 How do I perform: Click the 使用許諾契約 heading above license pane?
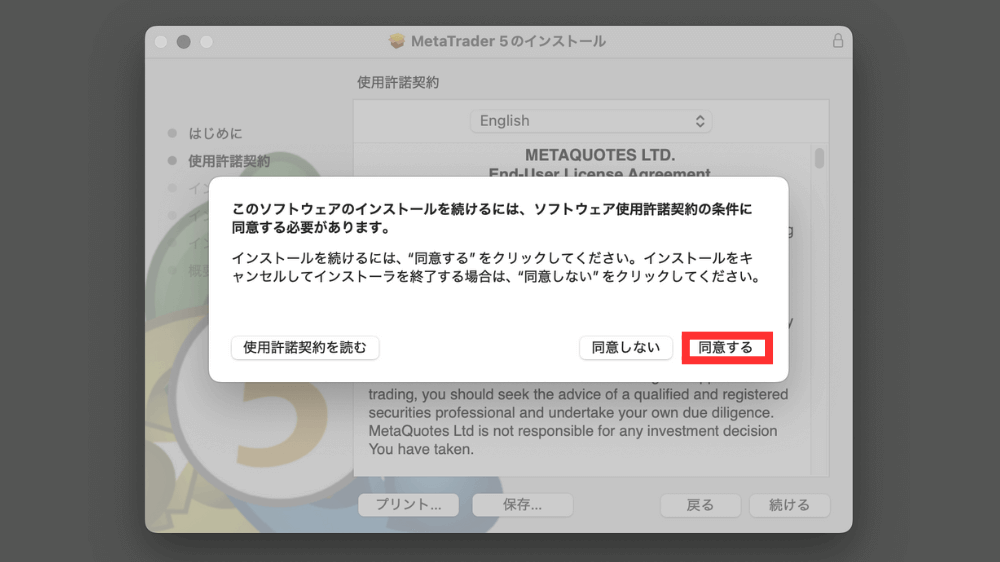398,82
